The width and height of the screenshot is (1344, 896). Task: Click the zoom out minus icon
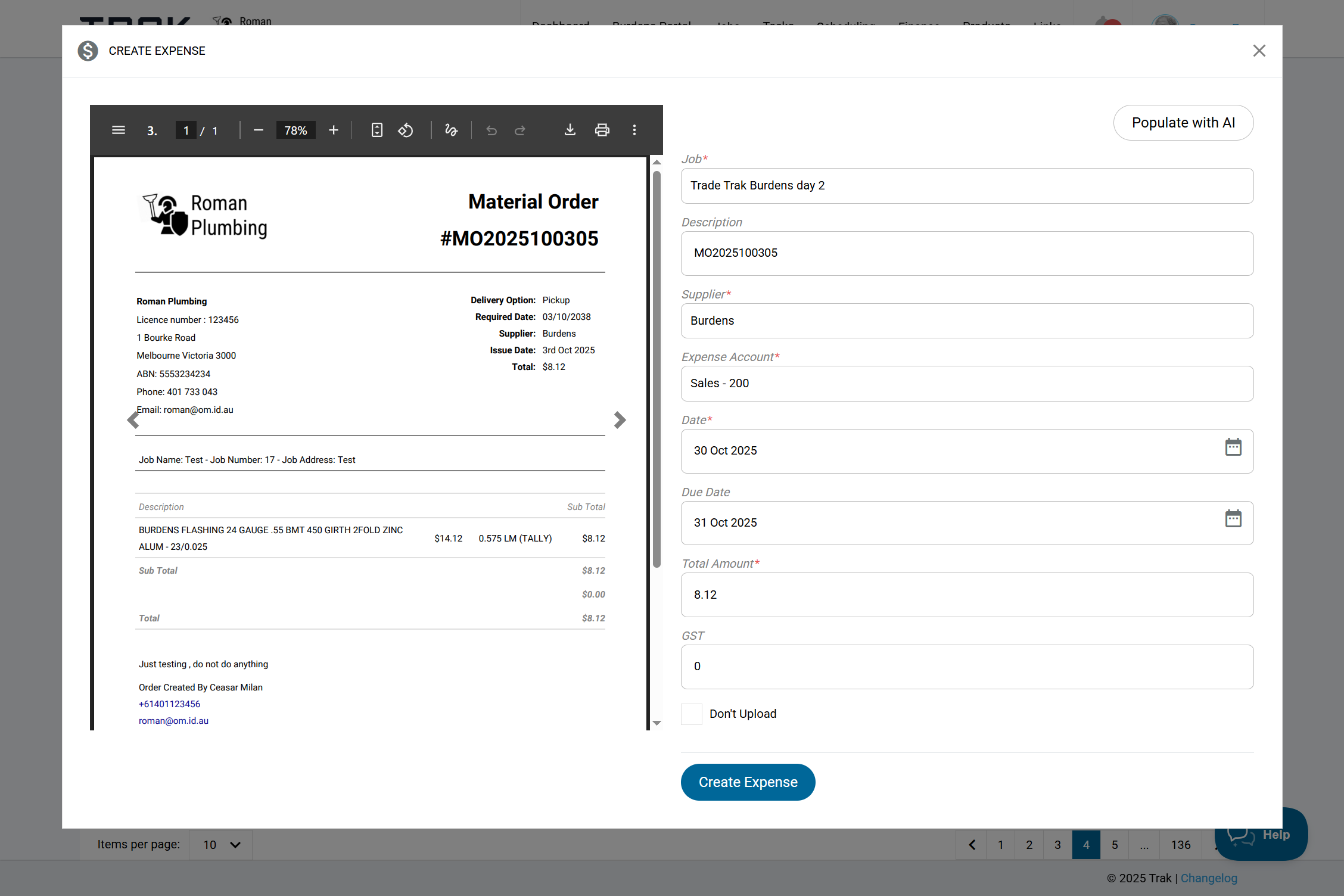coord(258,130)
